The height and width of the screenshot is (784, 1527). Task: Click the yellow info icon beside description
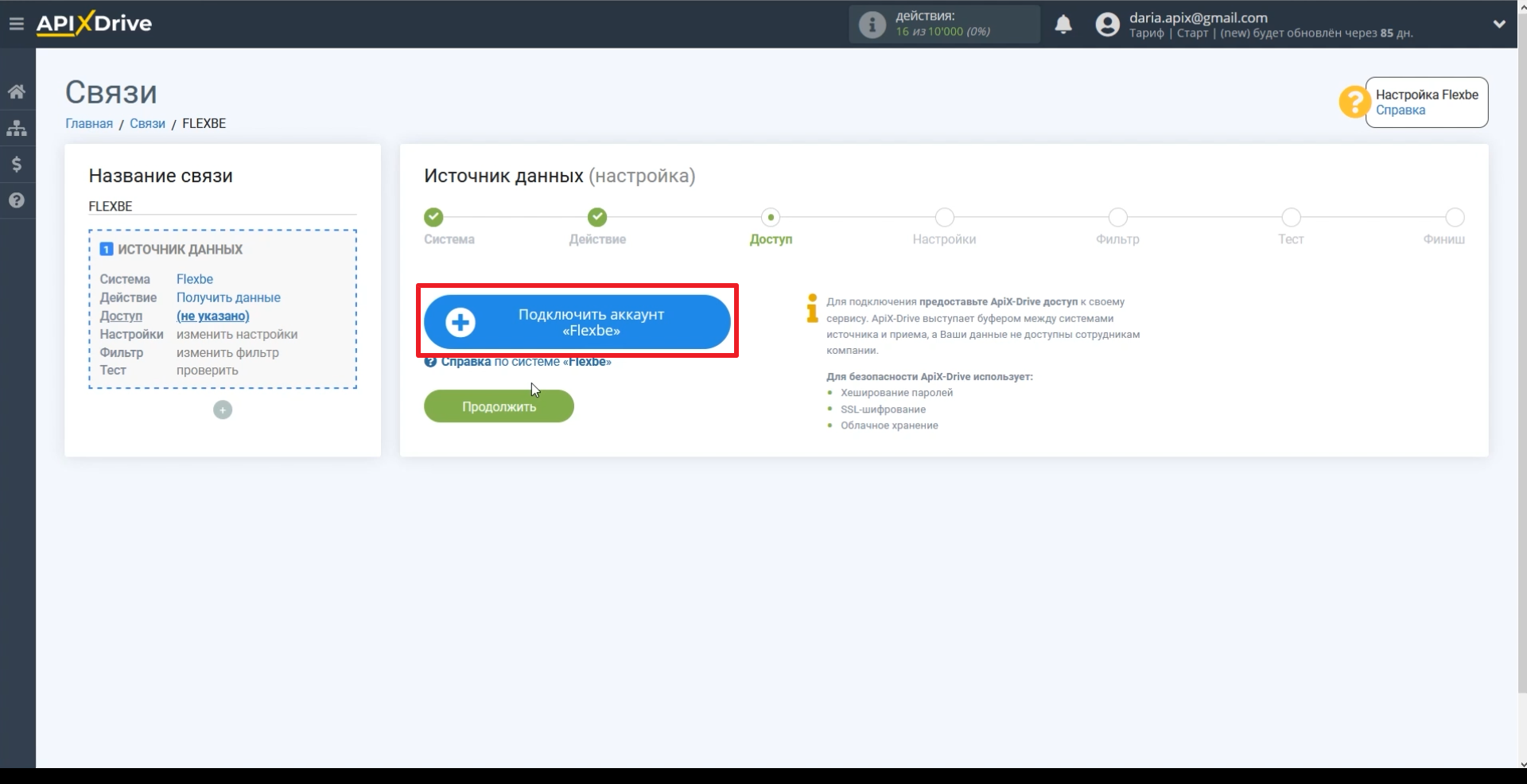[x=812, y=309]
